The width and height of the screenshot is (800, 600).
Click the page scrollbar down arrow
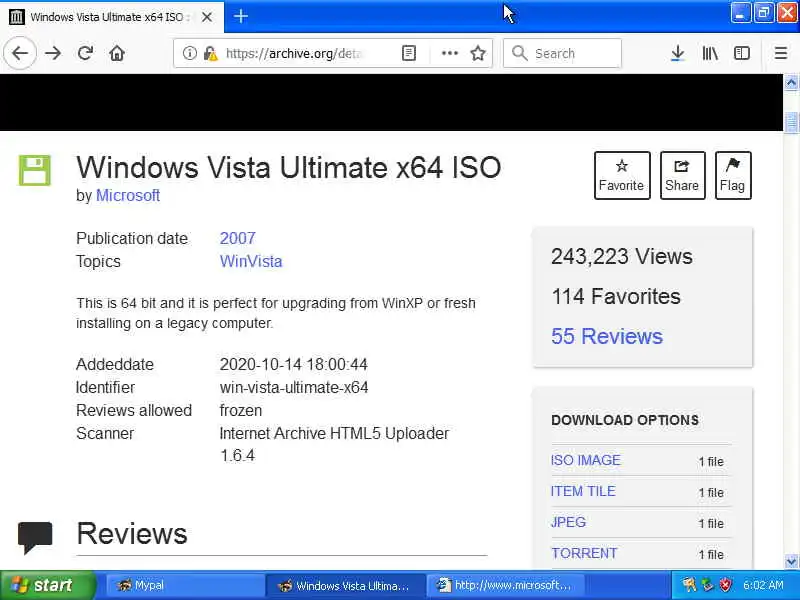click(791, 562)
